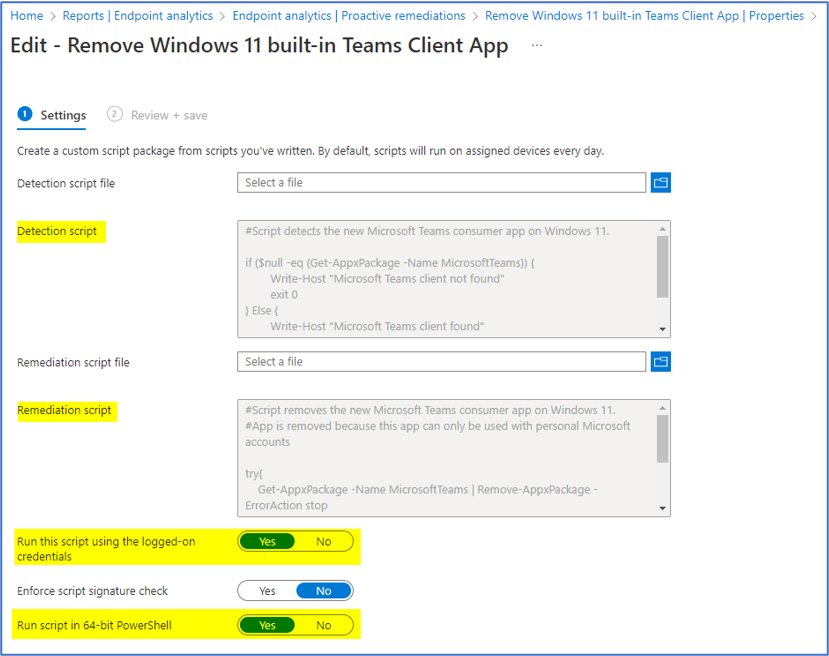829x656 pixels.
Task: Set logged-on credentials option to Yes
Action: pyautogui.click(x=267, y=542)
